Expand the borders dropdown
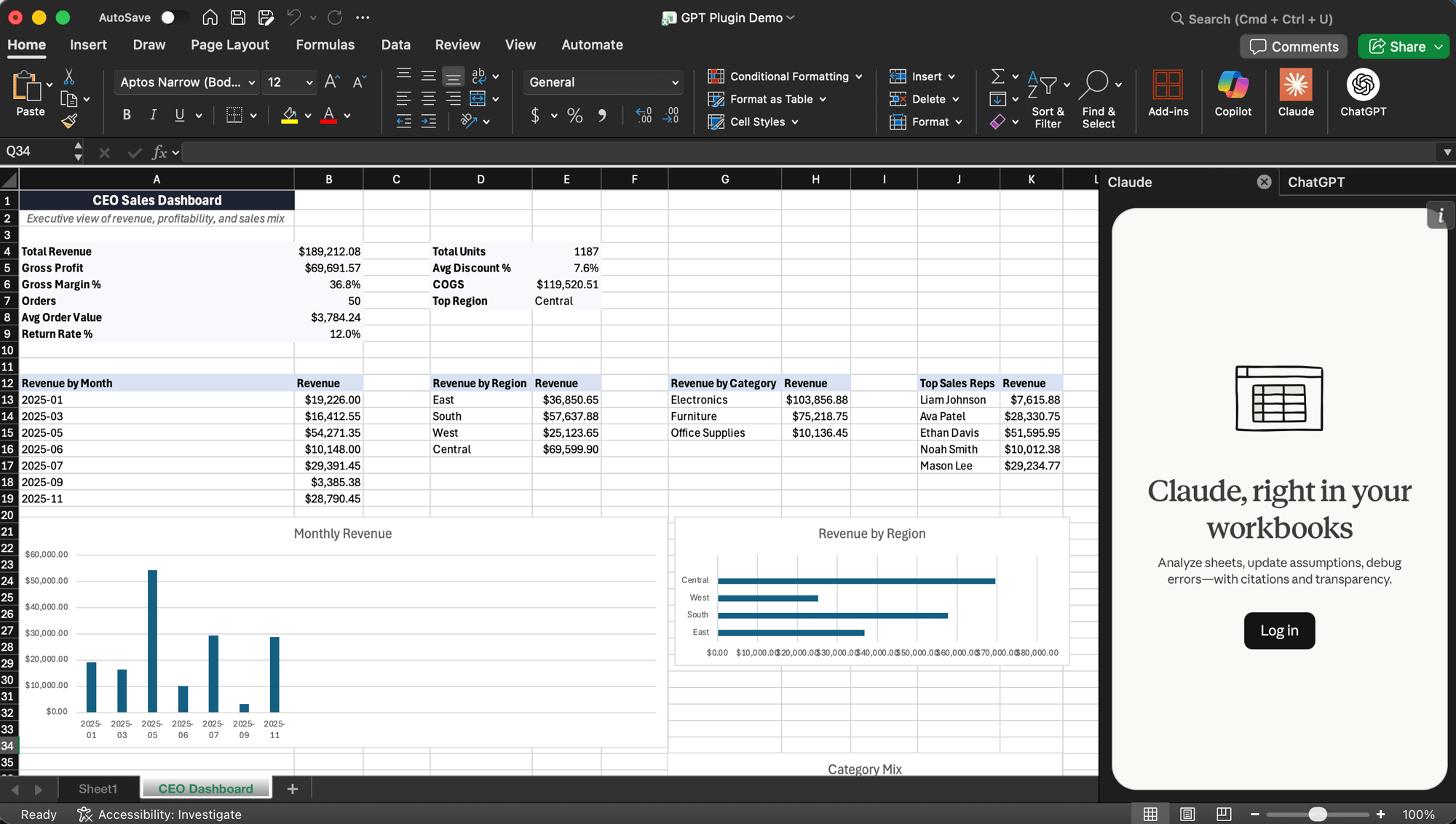This screenshot has width=1456, height=824. pos(253,115)
